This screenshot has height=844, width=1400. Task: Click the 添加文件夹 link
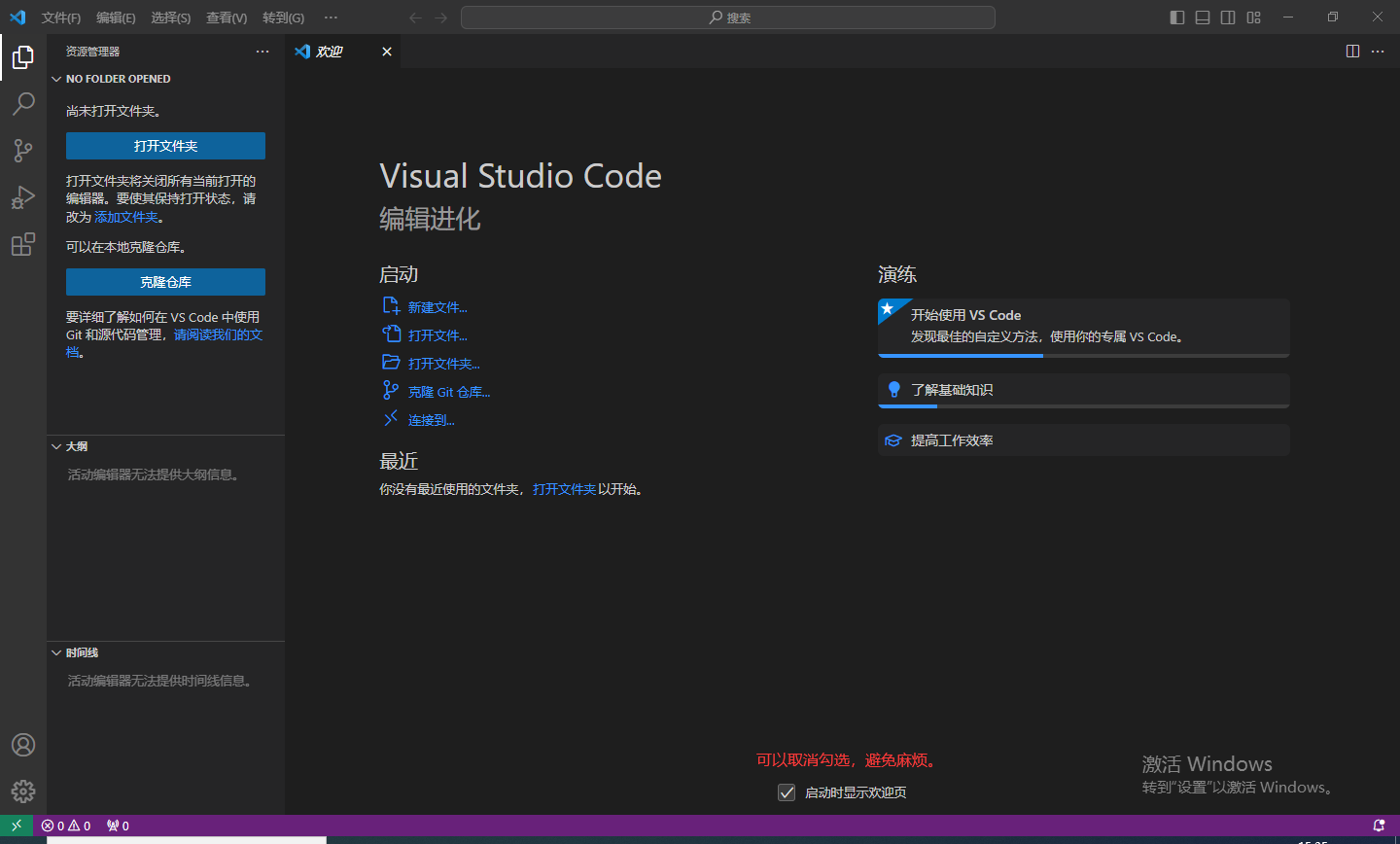point(126,217)
